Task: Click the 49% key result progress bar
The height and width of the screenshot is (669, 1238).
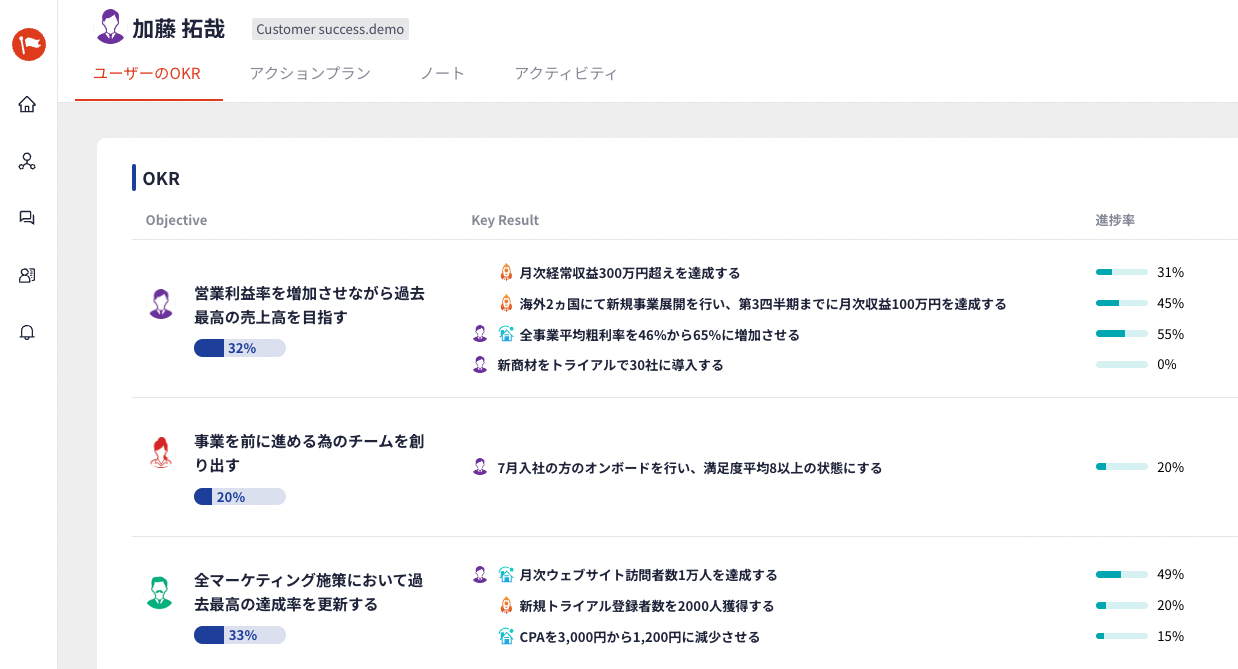Action: [x=1121, y=574]
